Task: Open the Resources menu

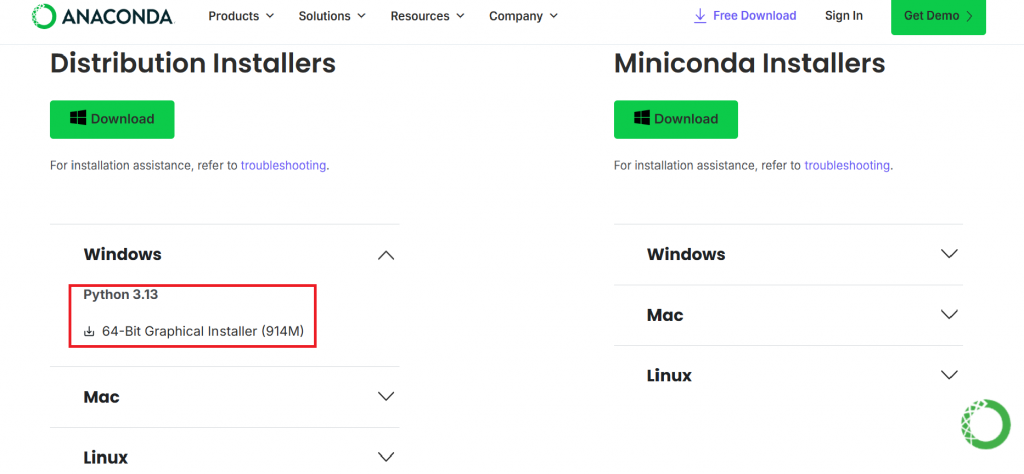Action: point(427,16)
